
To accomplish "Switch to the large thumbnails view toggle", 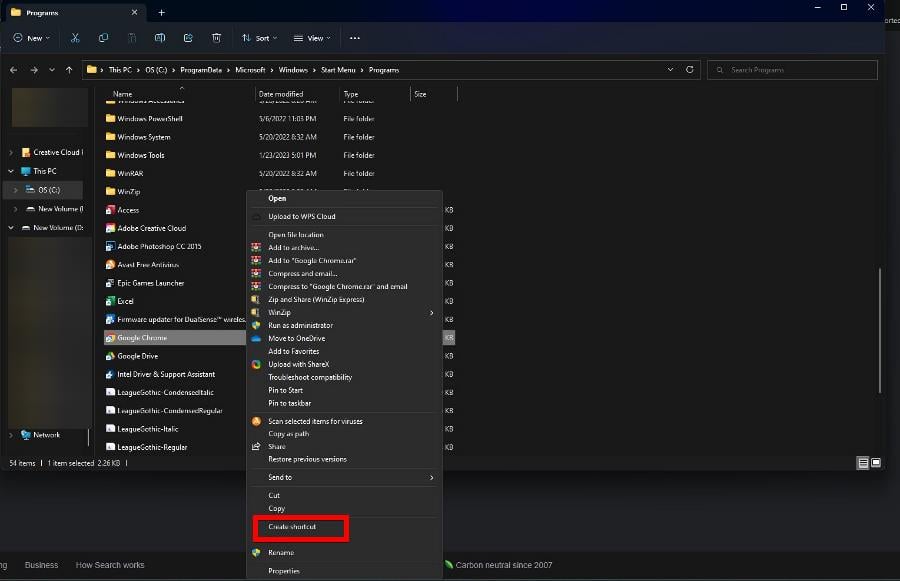I will 876,463.
